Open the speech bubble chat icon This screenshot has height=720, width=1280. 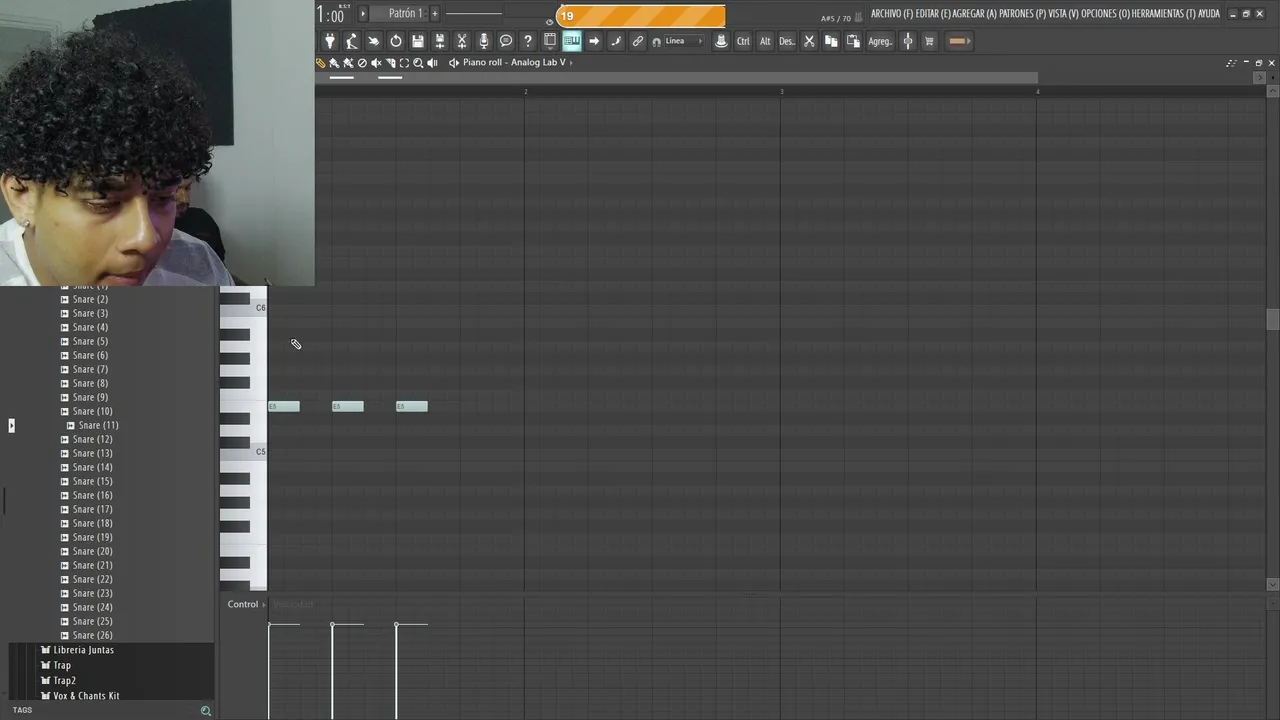pos(506,41)
